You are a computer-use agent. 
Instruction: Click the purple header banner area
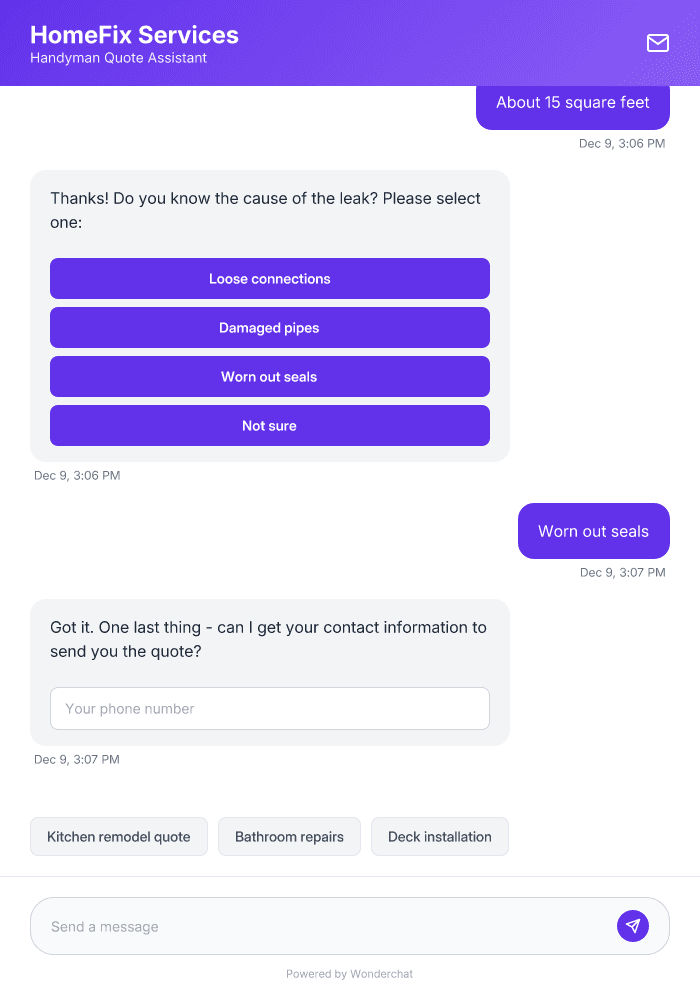click(x=400, y=43)
